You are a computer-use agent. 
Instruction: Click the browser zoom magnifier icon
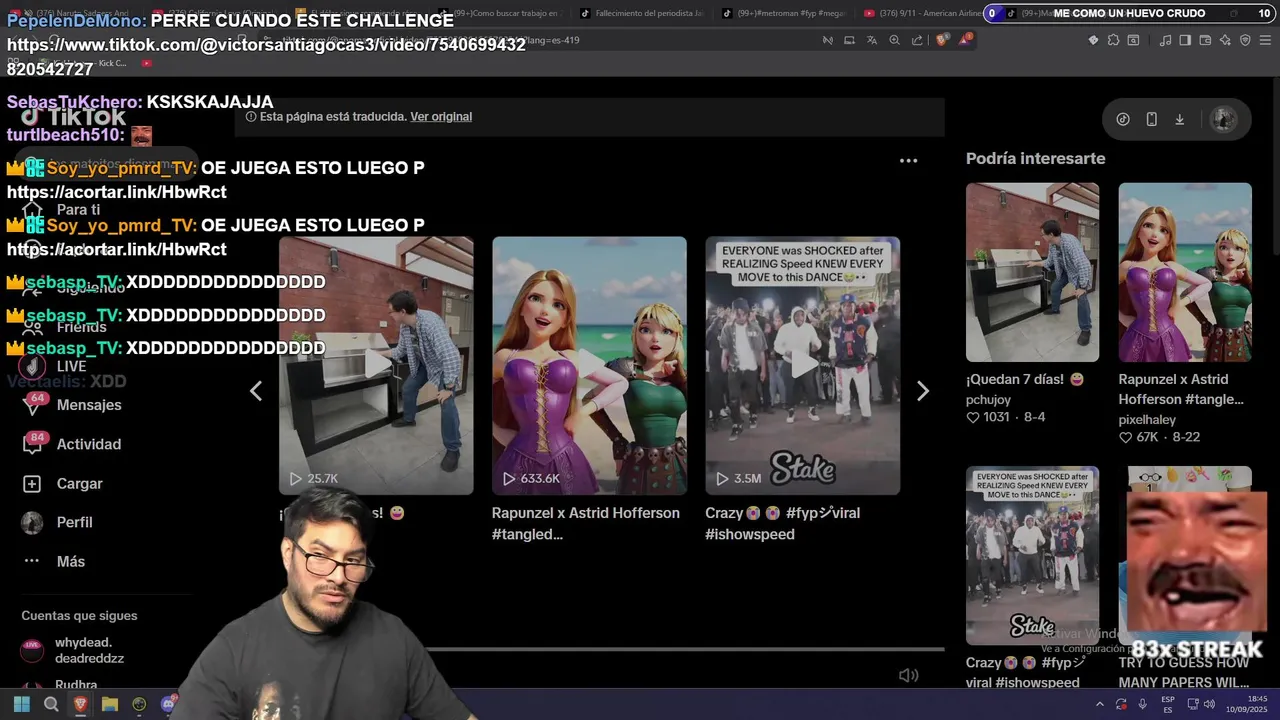coord(894,40)
